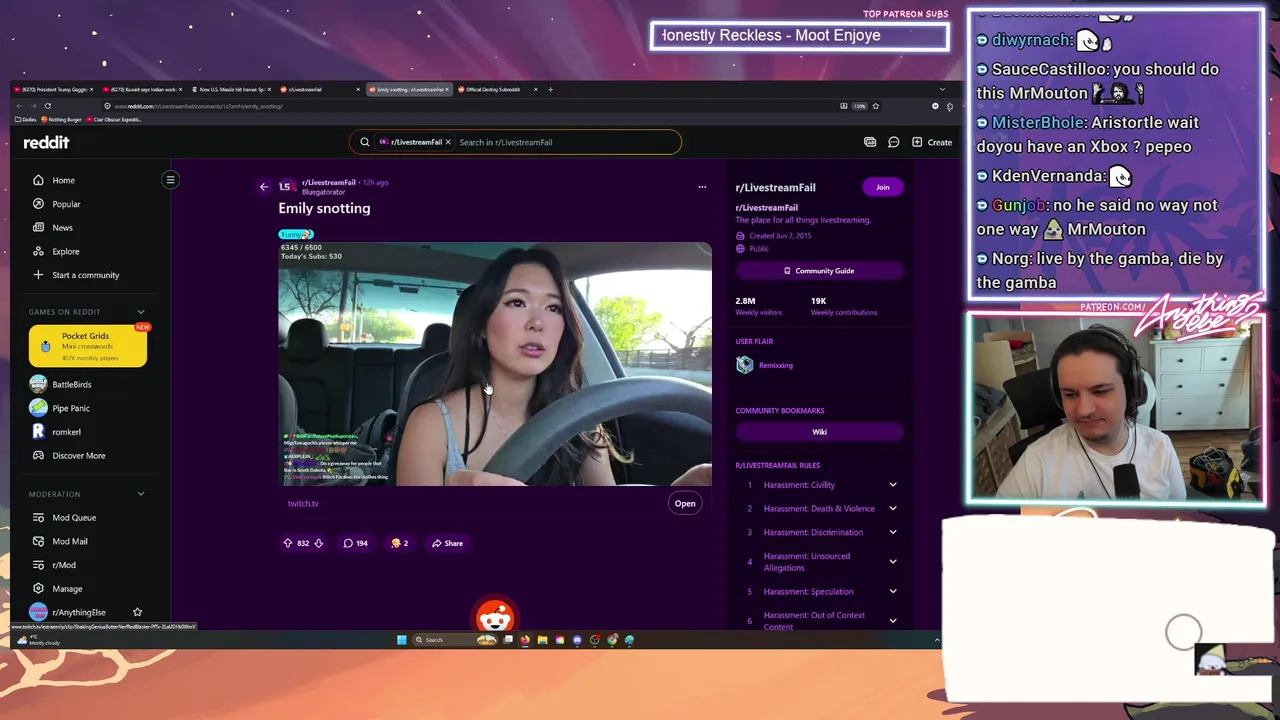
Task: Open the Community Guide
Action: coord(819,271)
